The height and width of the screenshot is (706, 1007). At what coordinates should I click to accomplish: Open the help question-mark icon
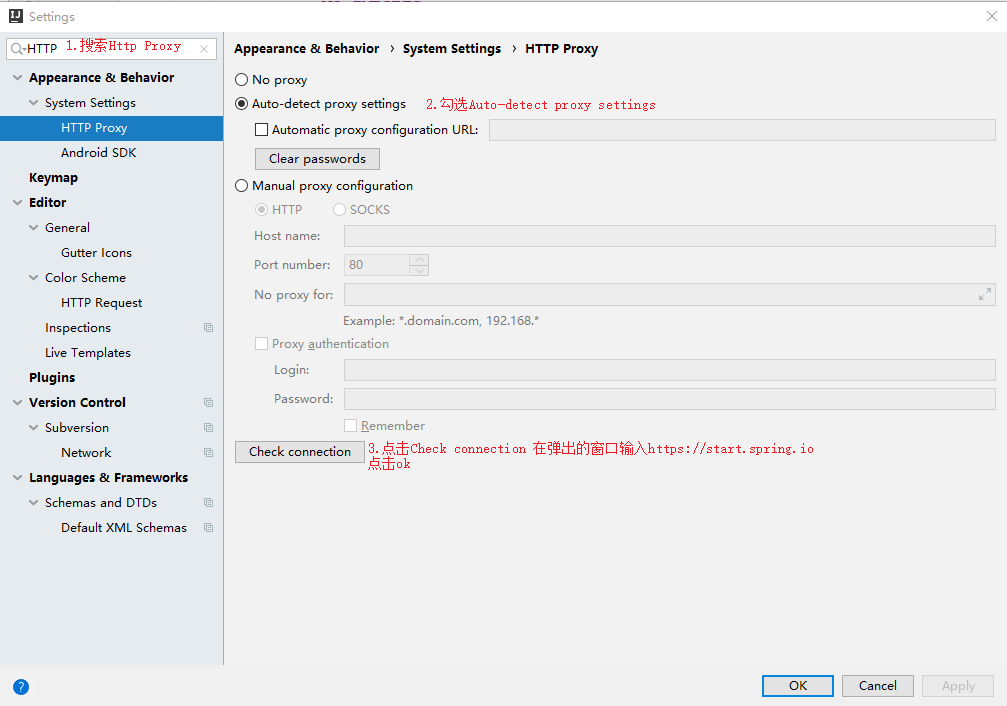click(x=20, y=687)
